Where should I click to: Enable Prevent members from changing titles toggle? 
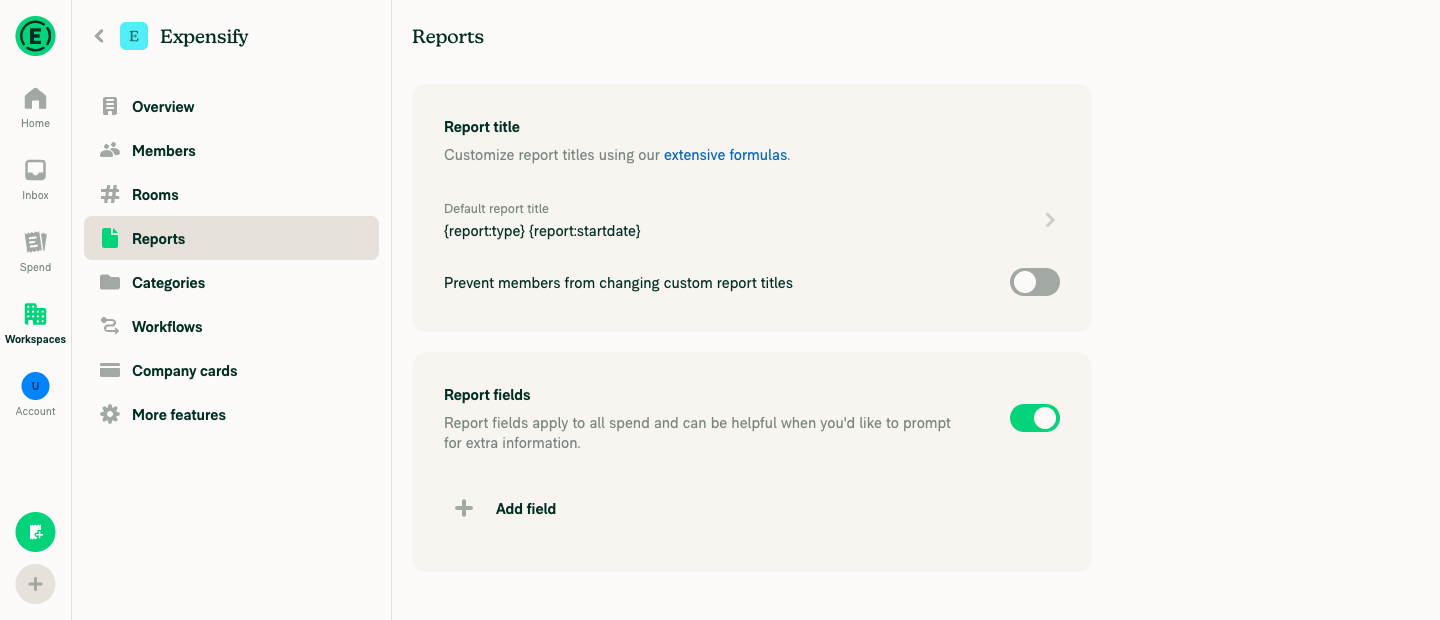(1035, 282)
